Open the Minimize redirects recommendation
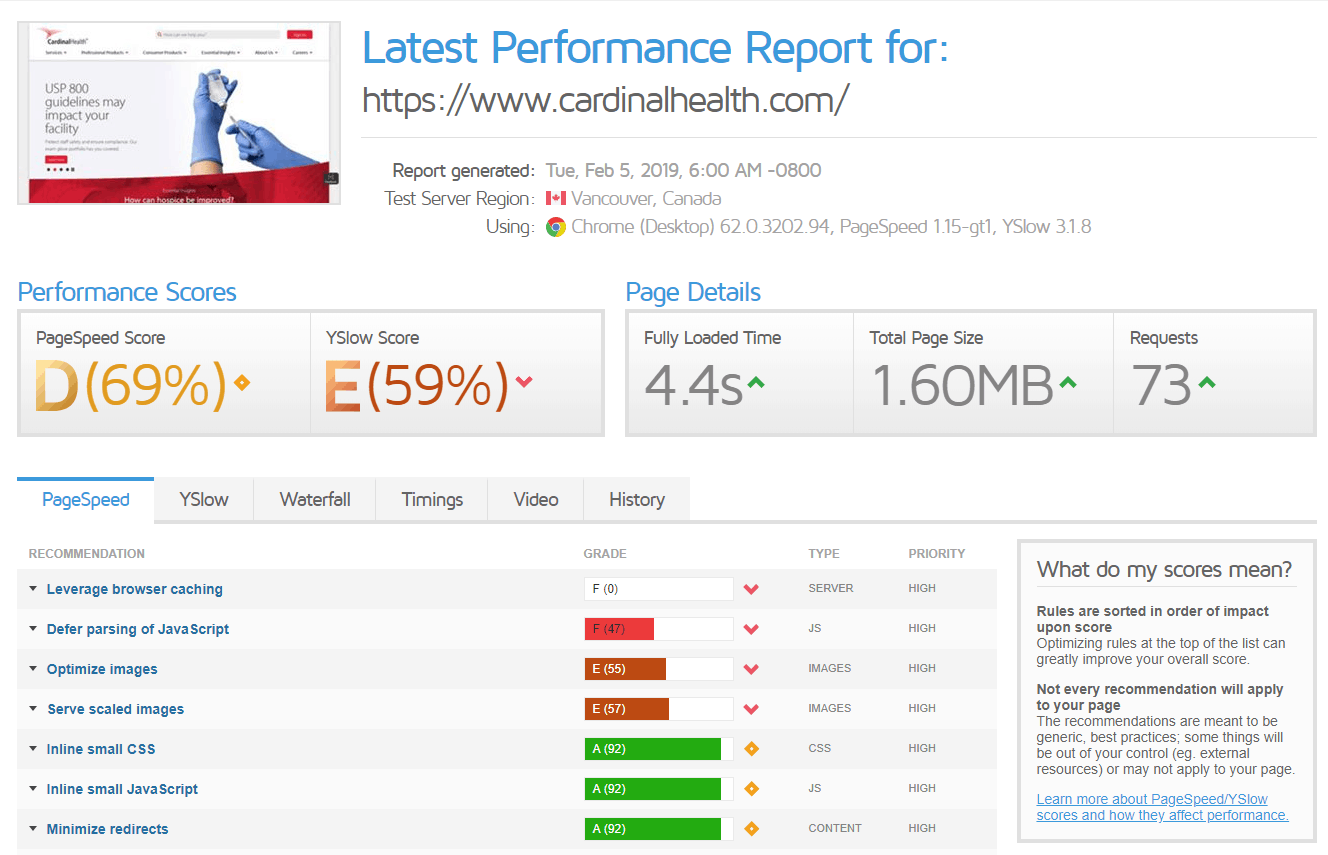Viewport: 1328px width, 855px height. (108, 829)
